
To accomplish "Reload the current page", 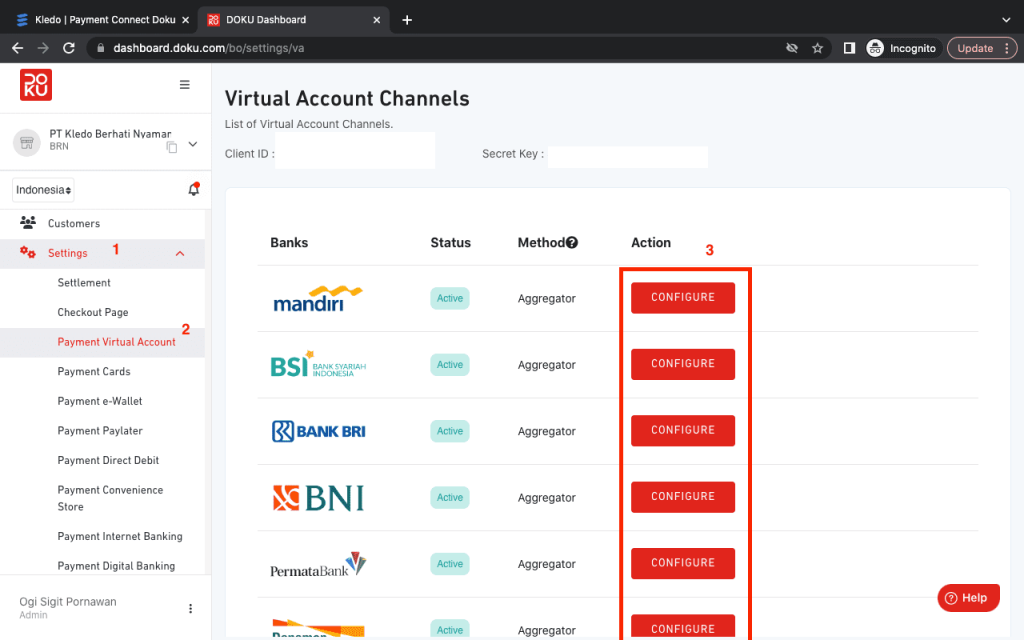I will (69, 48).
